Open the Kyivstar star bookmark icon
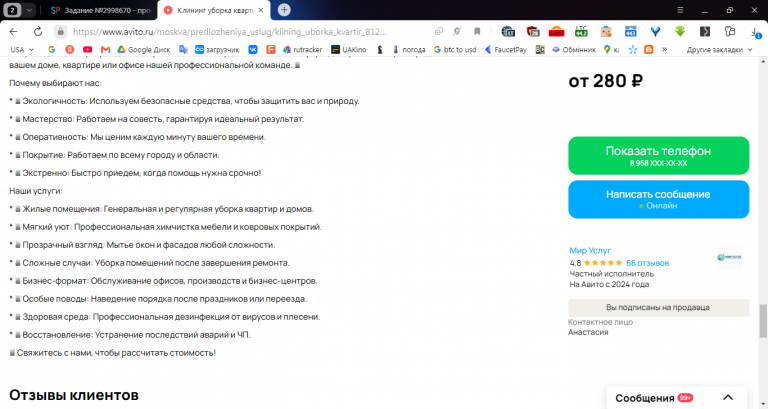Screen dimensions: 768x409 point(633,49)
